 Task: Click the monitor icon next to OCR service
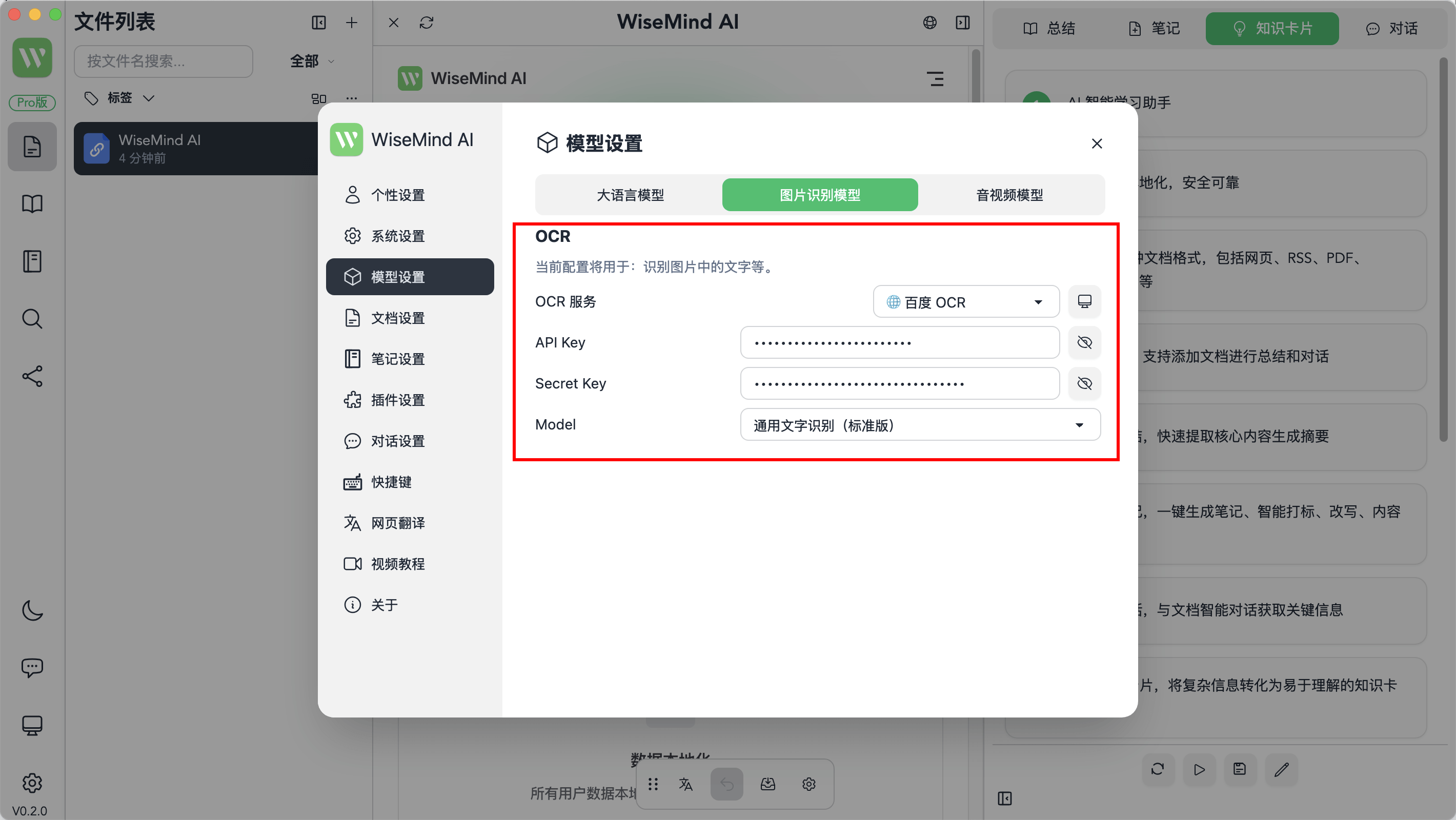click(x=1084, y=302)
